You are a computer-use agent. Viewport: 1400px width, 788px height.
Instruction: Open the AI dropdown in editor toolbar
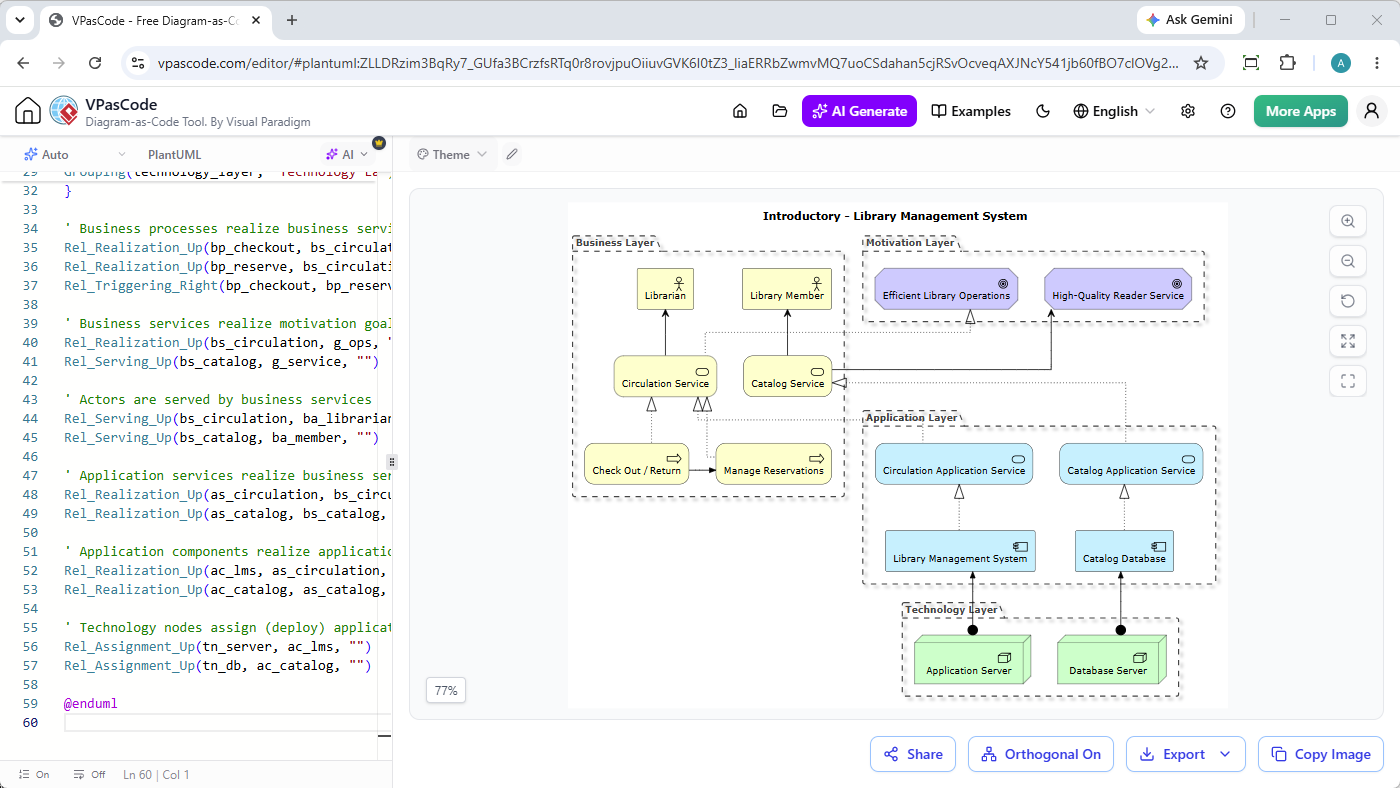click(x=346, y=155)
